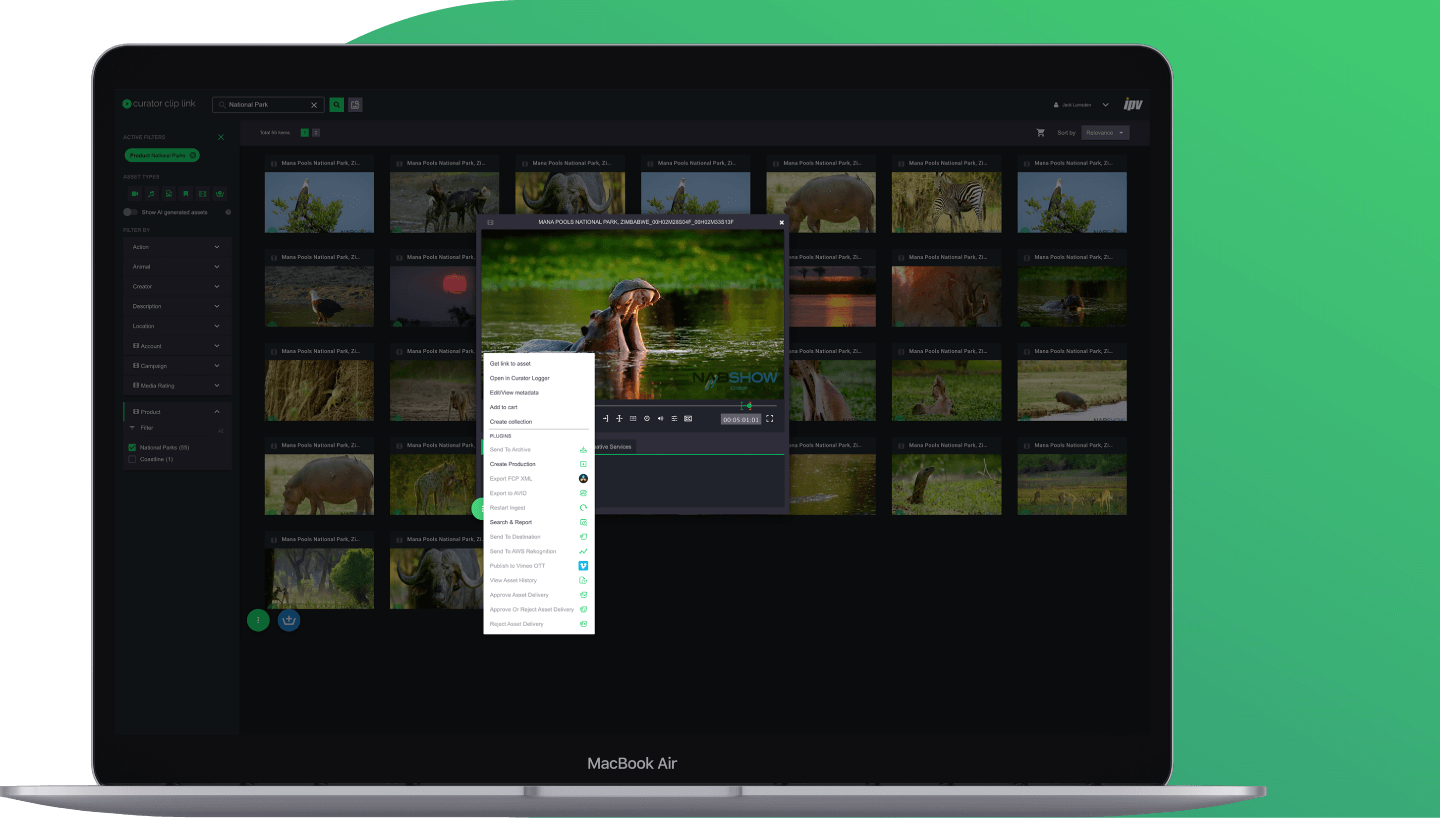Go to results page 1

pos(305,132)
